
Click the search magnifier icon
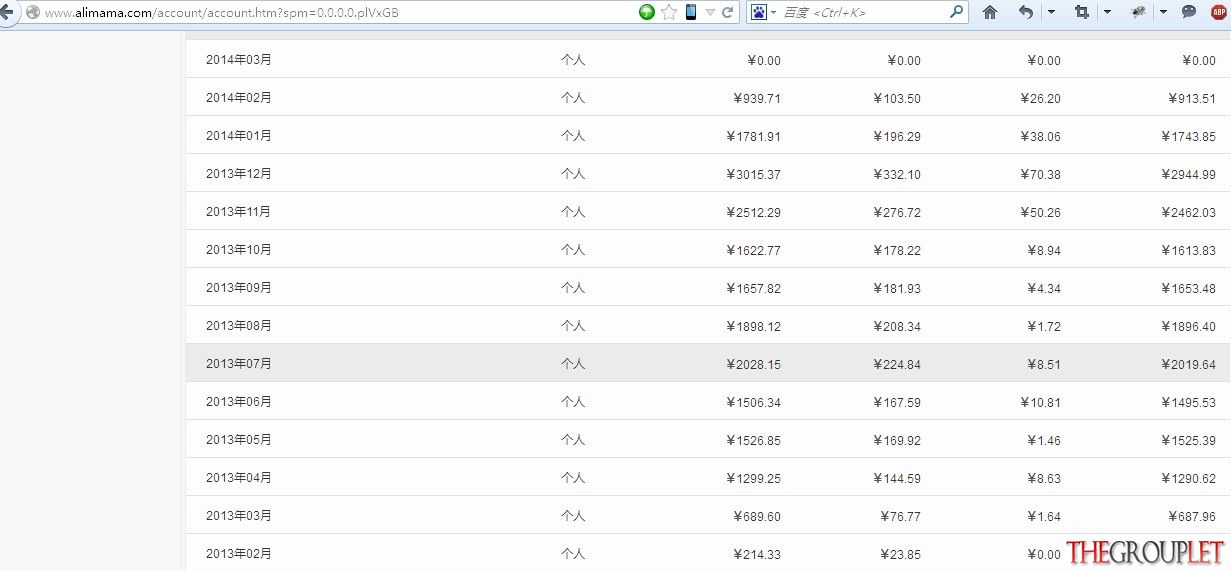pyautogui.click(x=956, y=12)
